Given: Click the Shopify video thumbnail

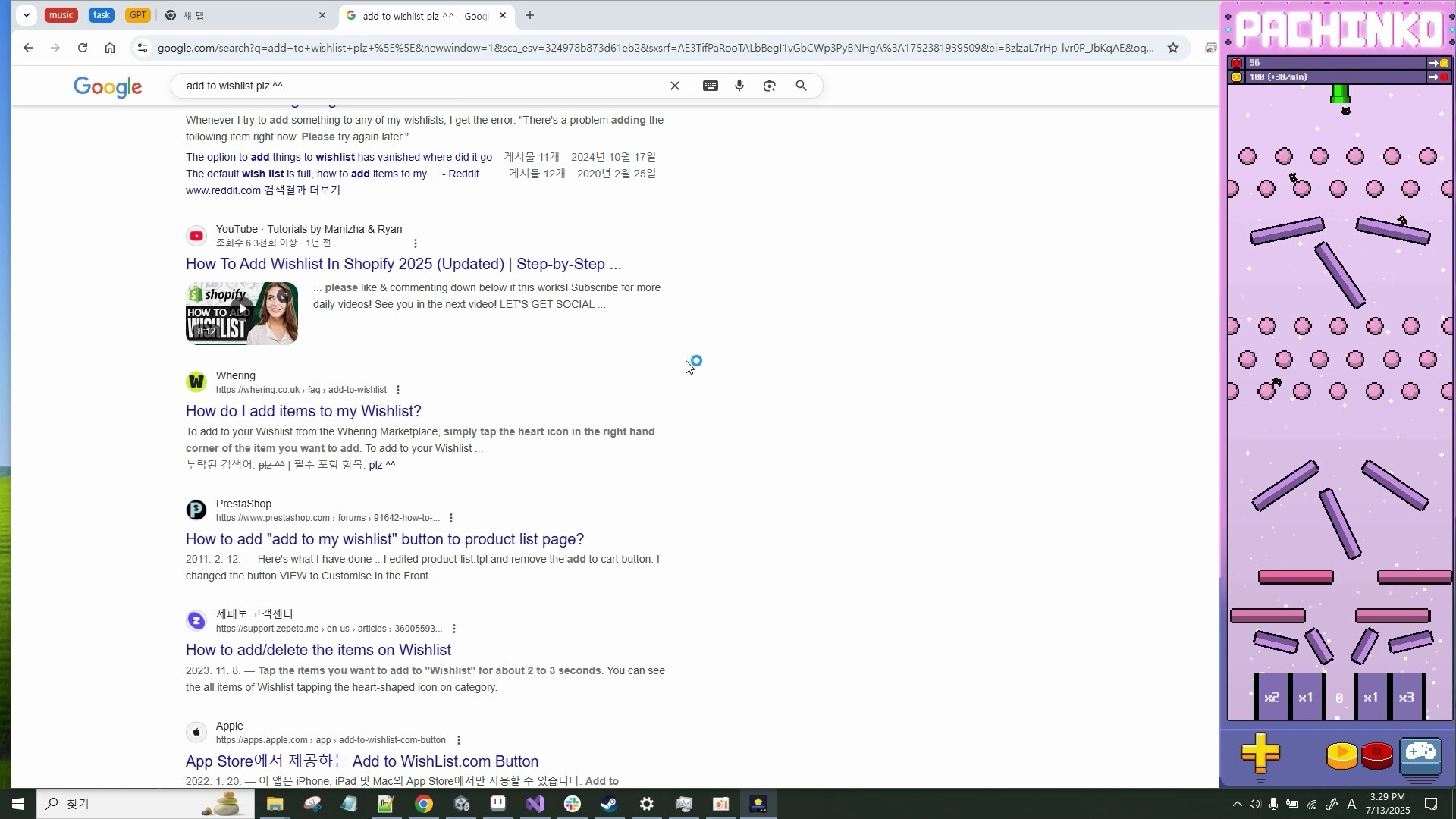Looking at the screenshot, I should (241, 312).
